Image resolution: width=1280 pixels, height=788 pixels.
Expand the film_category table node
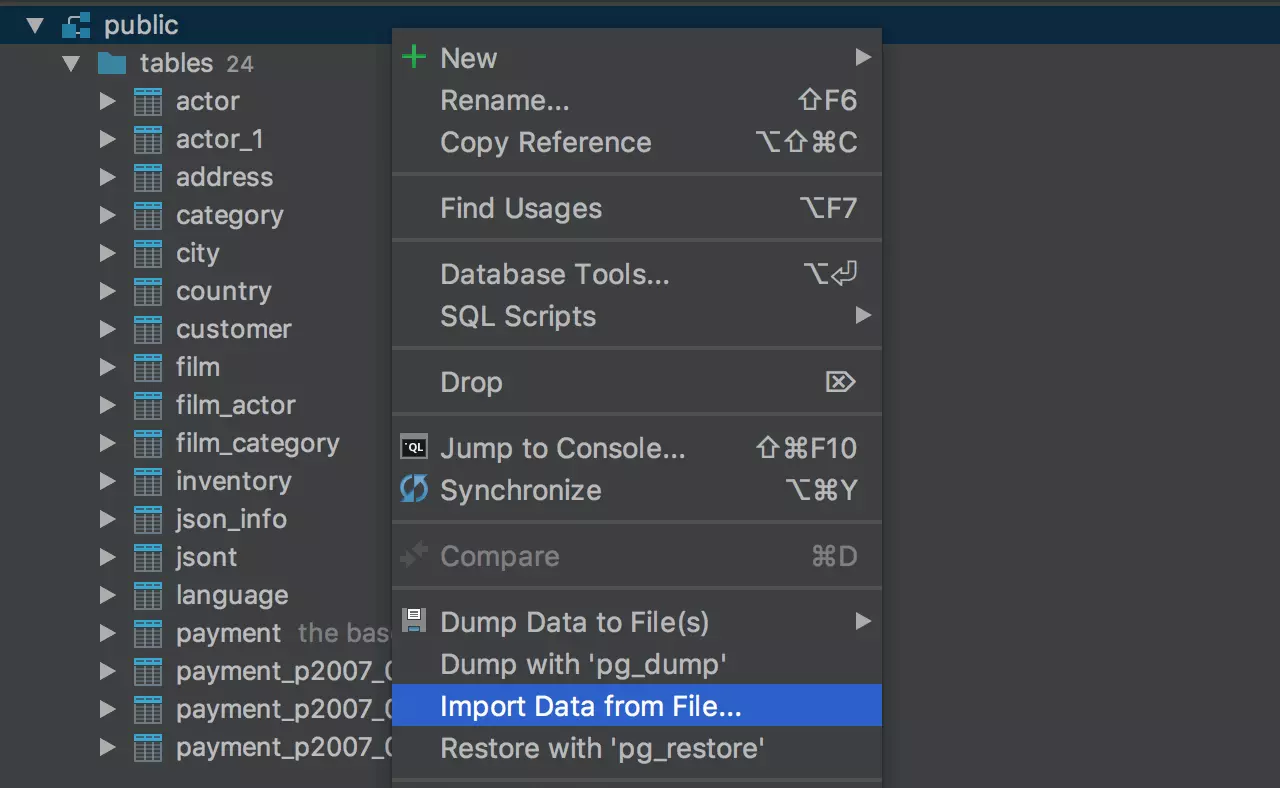coord(108,444)
